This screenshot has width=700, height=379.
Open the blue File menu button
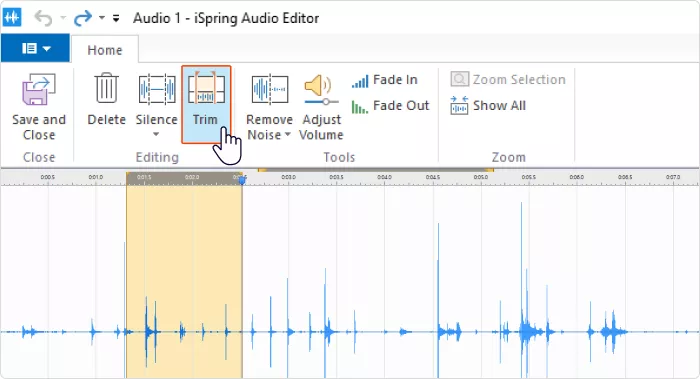[x=35, y=48]
